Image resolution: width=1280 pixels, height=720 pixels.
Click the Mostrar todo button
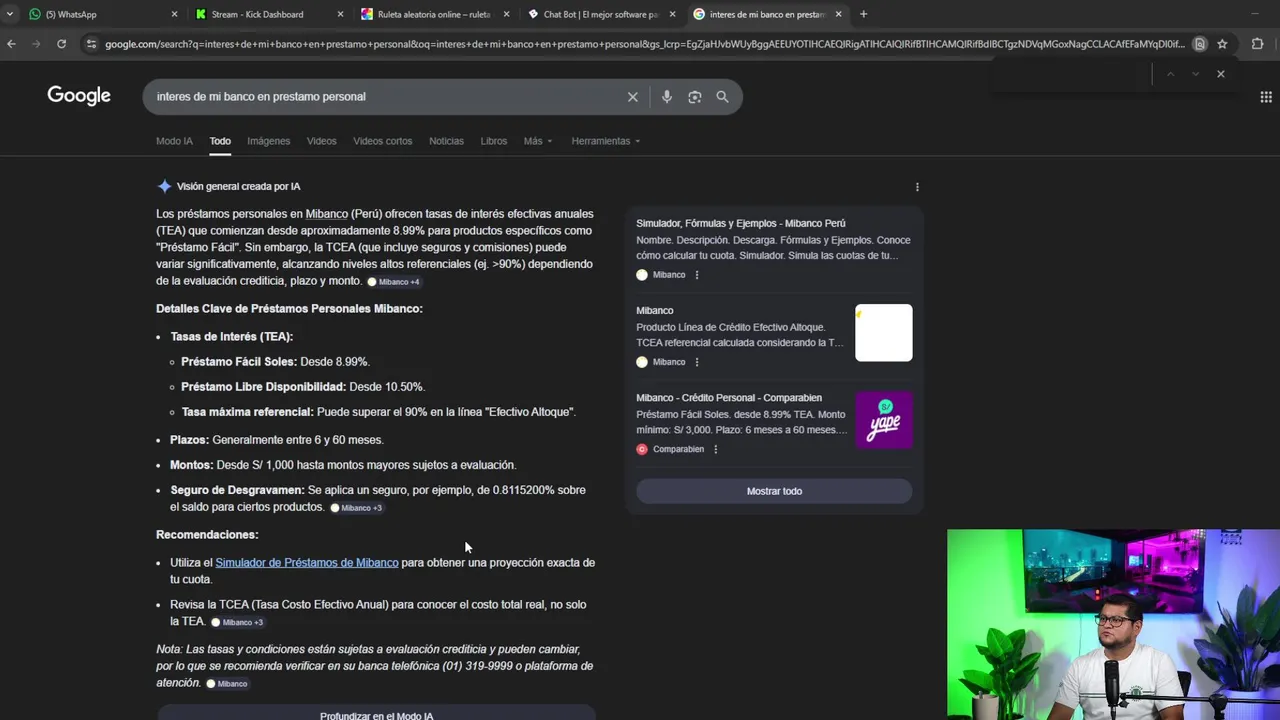(x=774, y=491)
